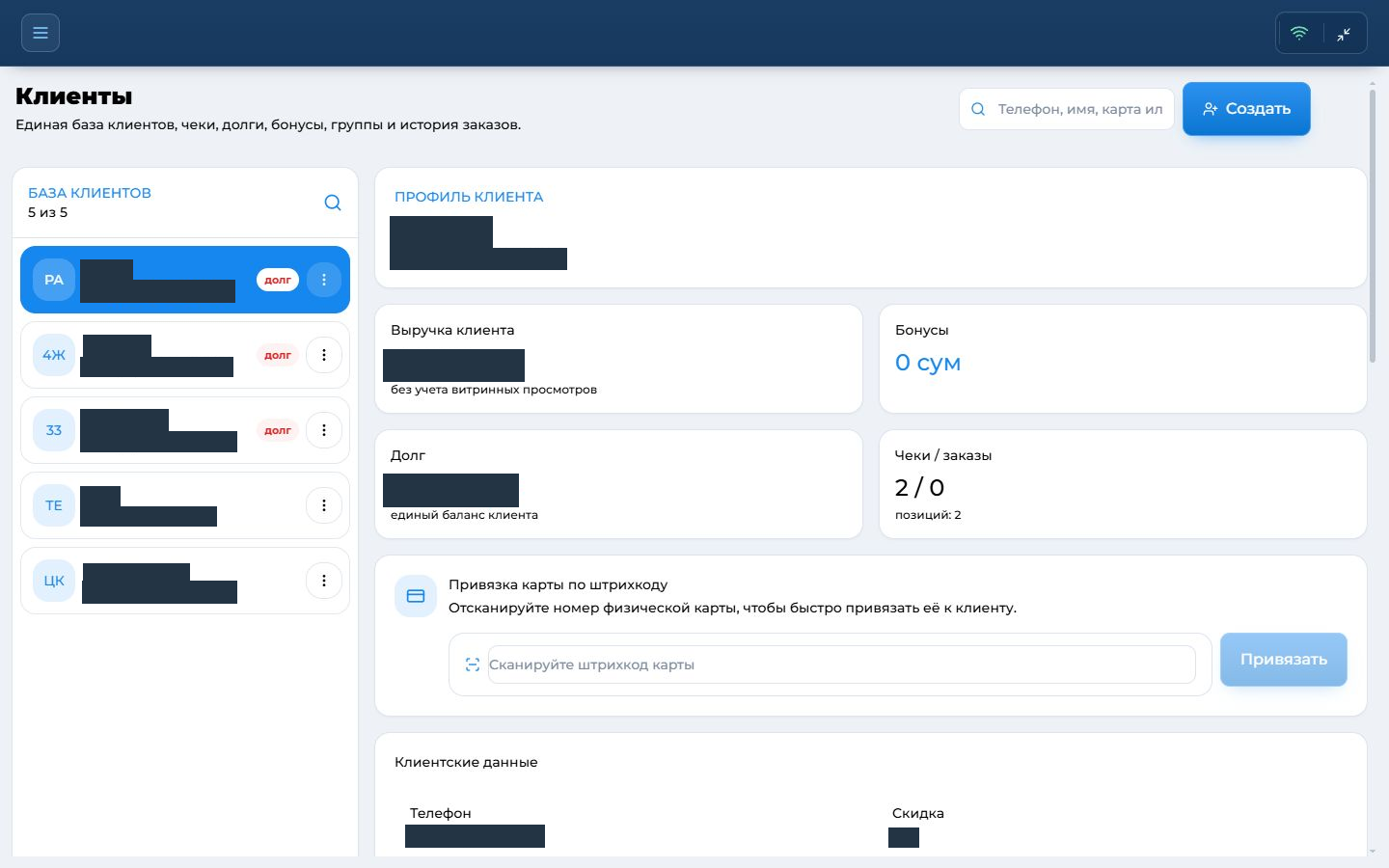Click the Создать button

click(x=1246, y=109)
